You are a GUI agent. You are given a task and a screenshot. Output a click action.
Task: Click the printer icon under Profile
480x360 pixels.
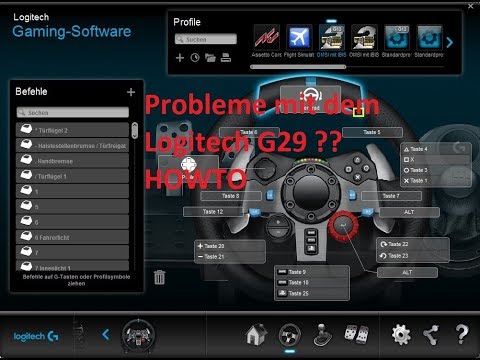tap(226, 58)
